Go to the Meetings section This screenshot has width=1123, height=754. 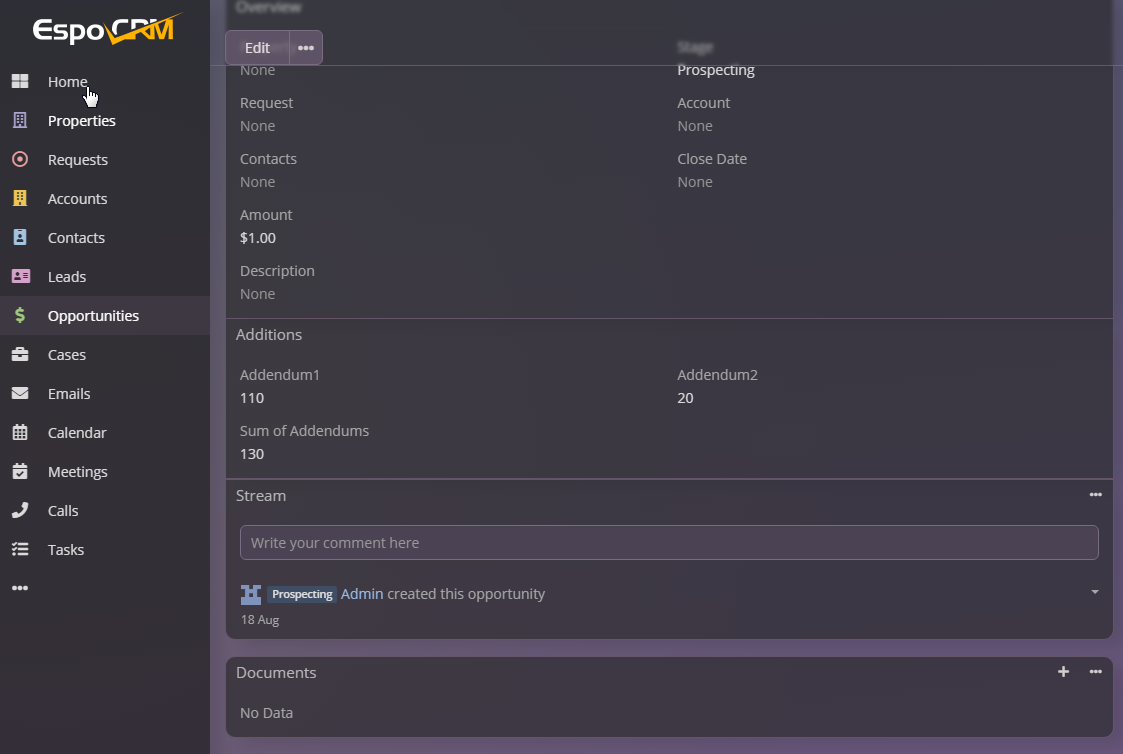click(105, 471)
